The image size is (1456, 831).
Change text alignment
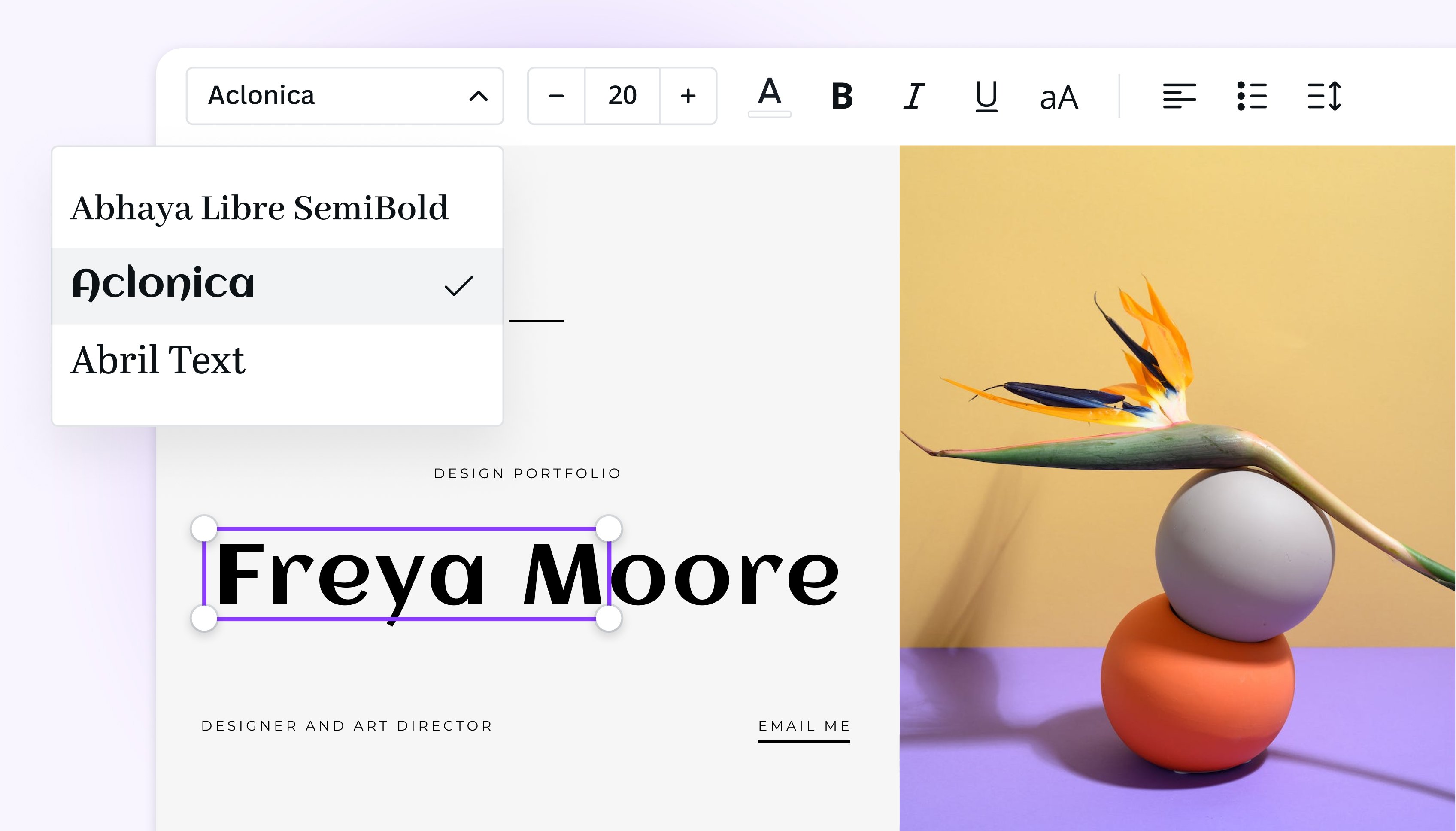coord(1179,96)
